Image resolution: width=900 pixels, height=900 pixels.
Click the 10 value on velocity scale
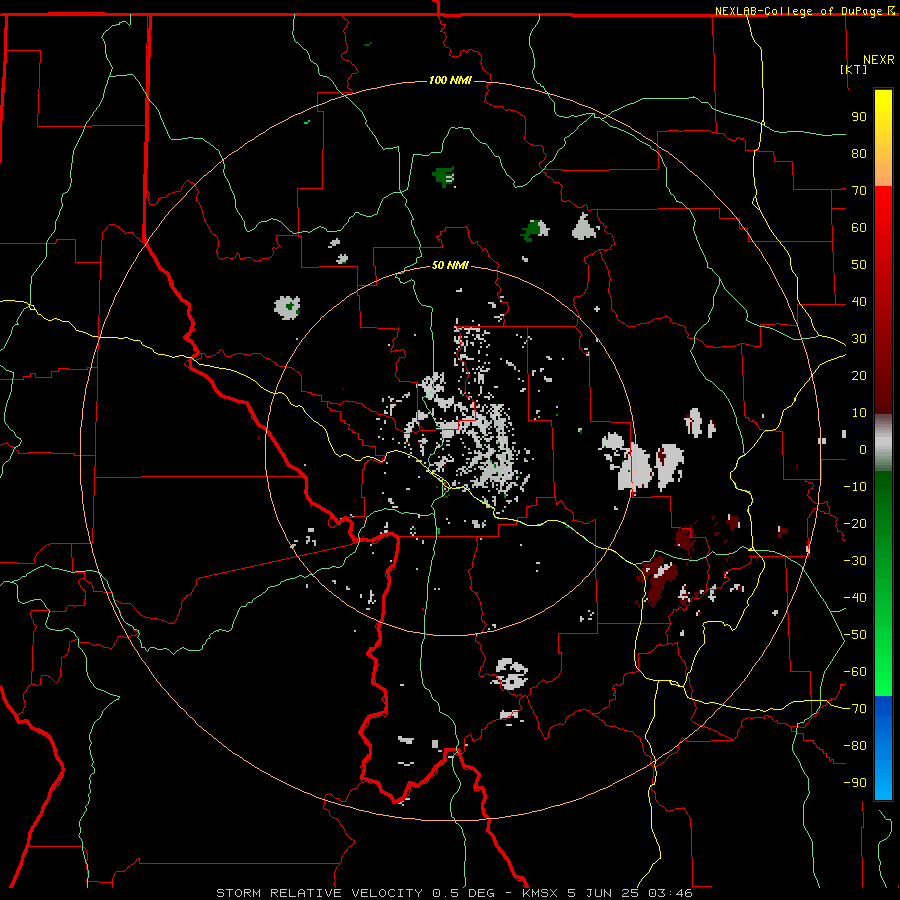(x=859, y=413)
